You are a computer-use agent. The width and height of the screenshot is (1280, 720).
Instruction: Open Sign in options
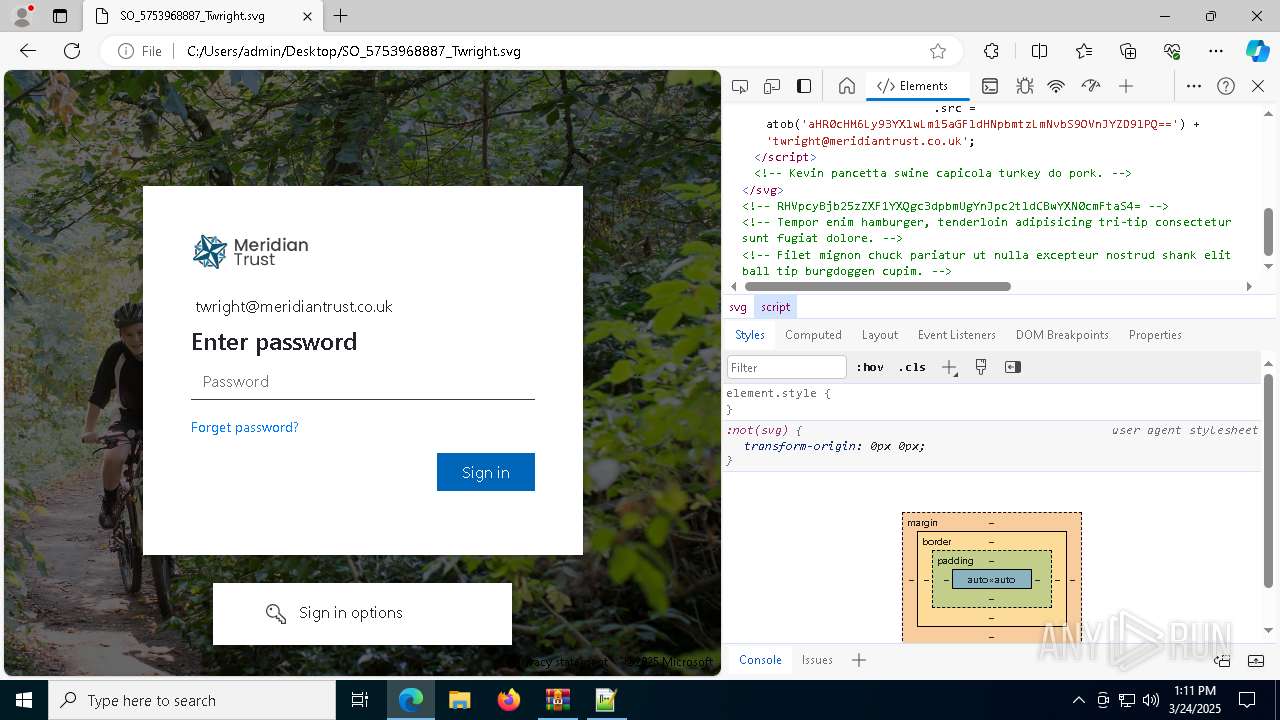pos(362,613)
